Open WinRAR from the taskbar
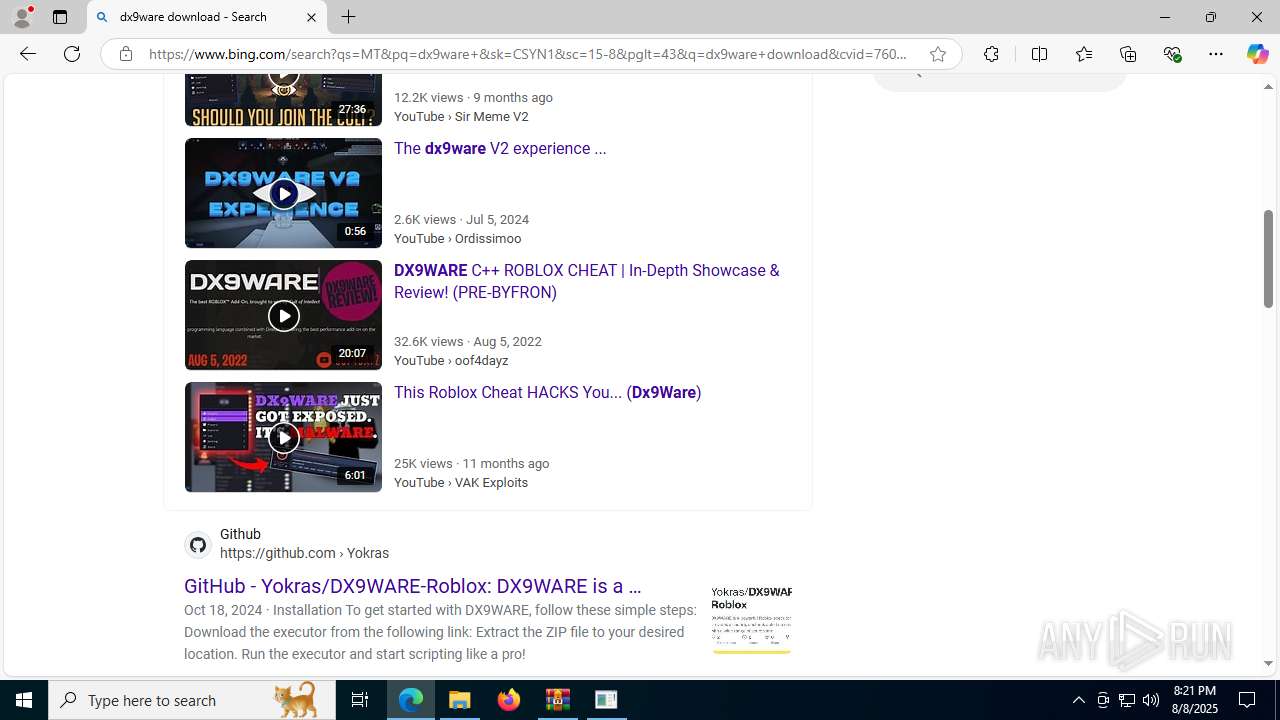The height and width of the screenshot is (720, 1280). (558, 700)
